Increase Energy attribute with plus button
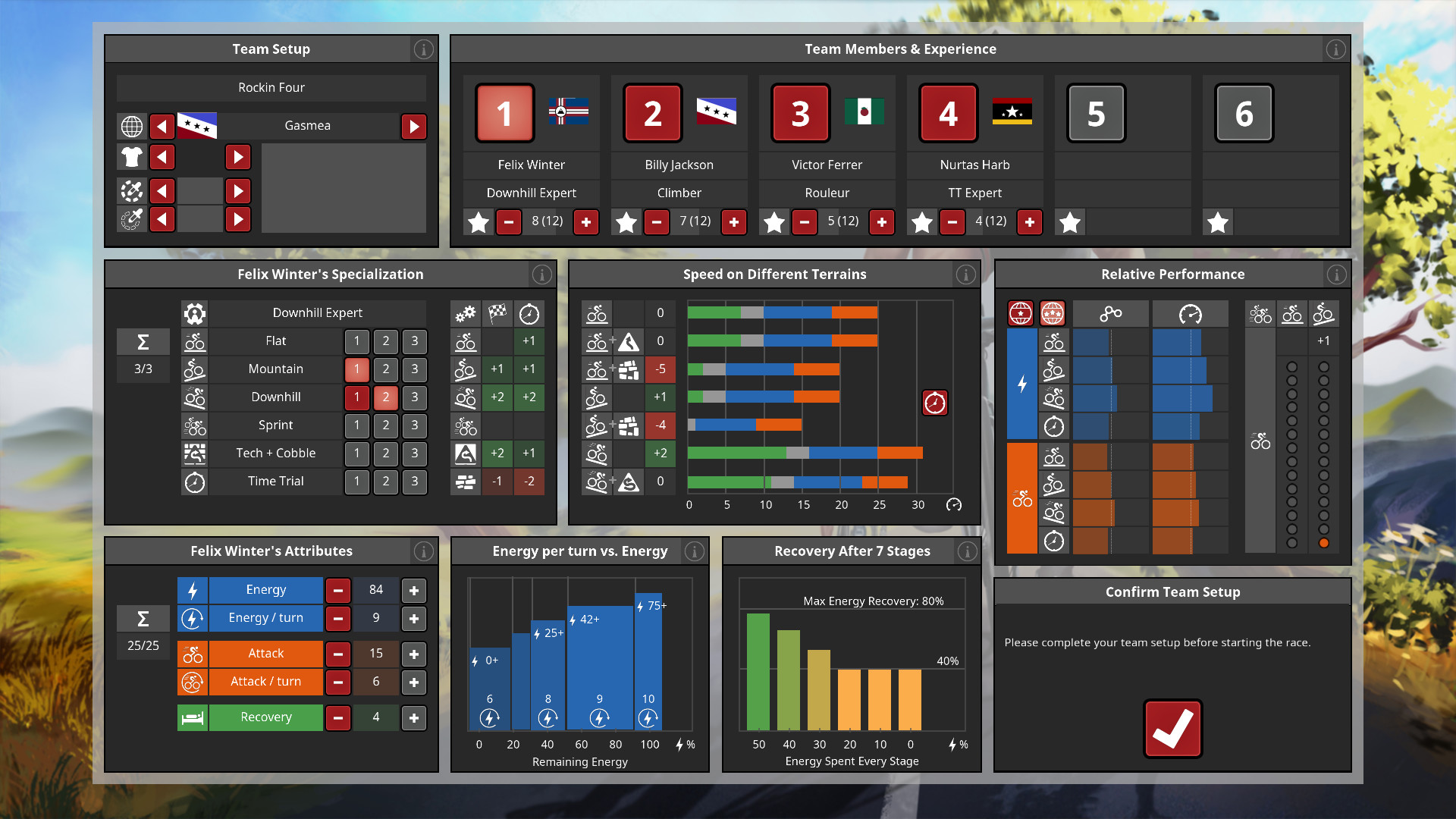 (414, 590)
